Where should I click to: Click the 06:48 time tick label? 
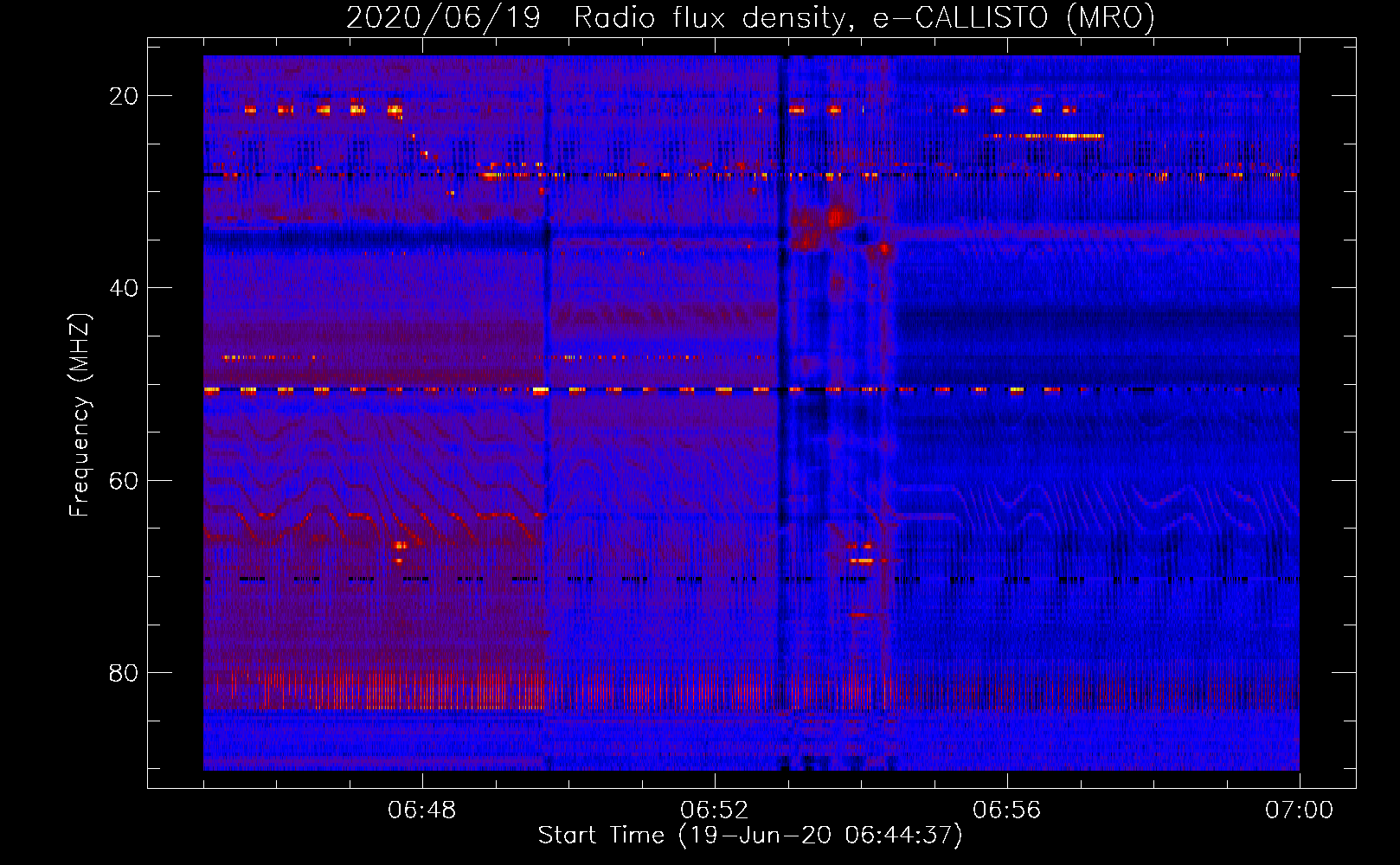[x=422, y=811]
